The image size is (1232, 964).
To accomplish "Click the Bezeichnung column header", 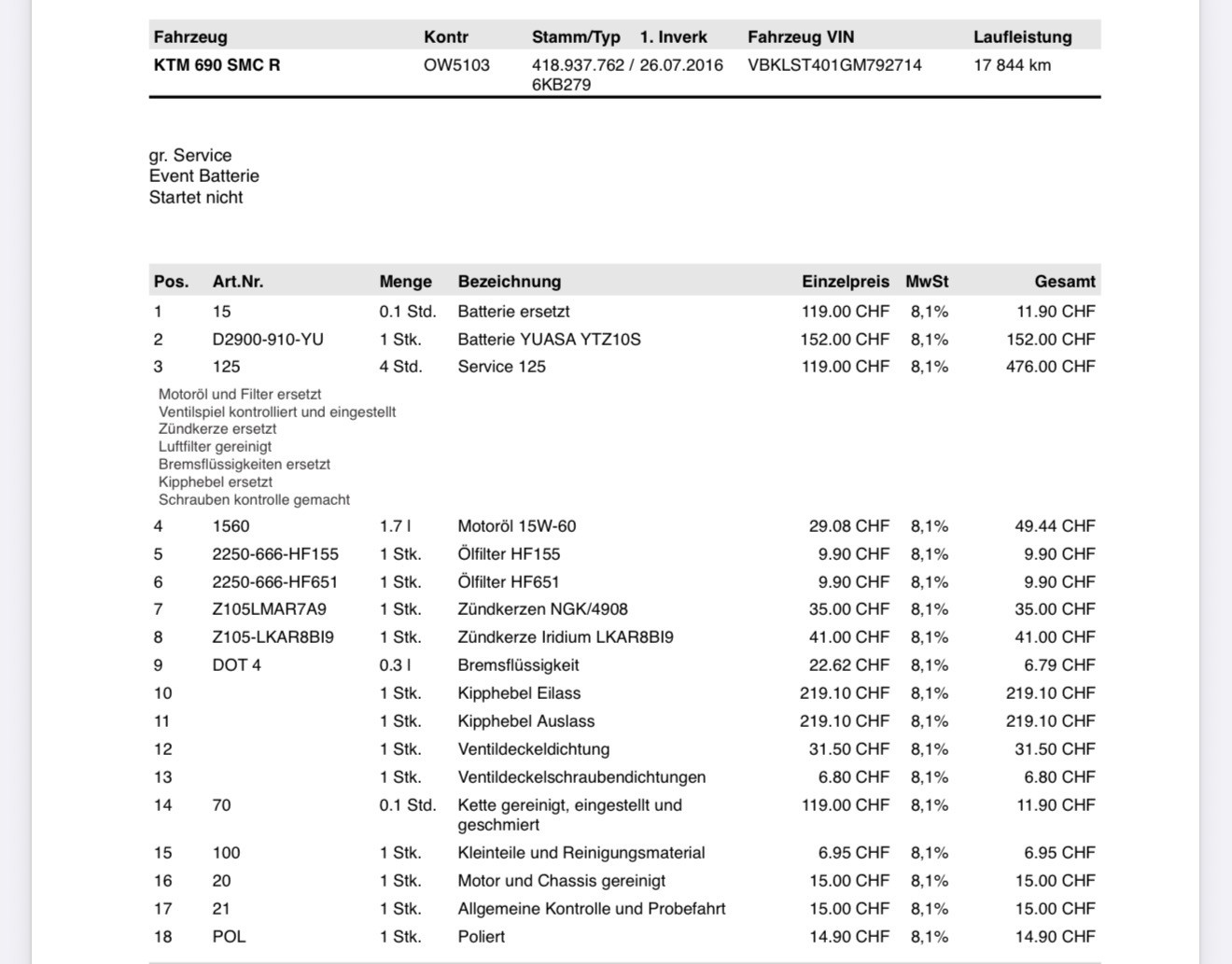I will pos(510,282).
